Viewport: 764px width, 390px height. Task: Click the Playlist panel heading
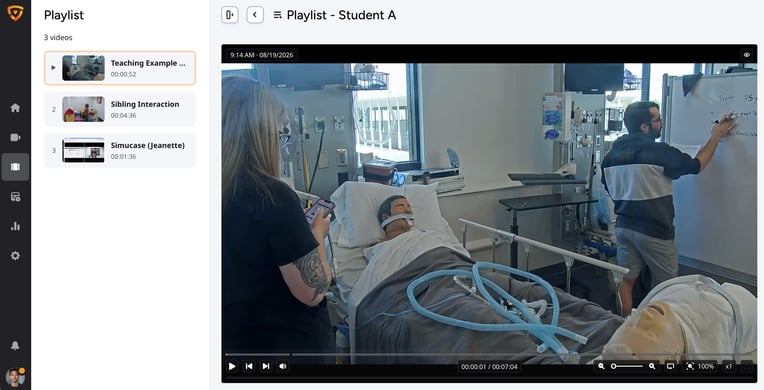point(64,15)
